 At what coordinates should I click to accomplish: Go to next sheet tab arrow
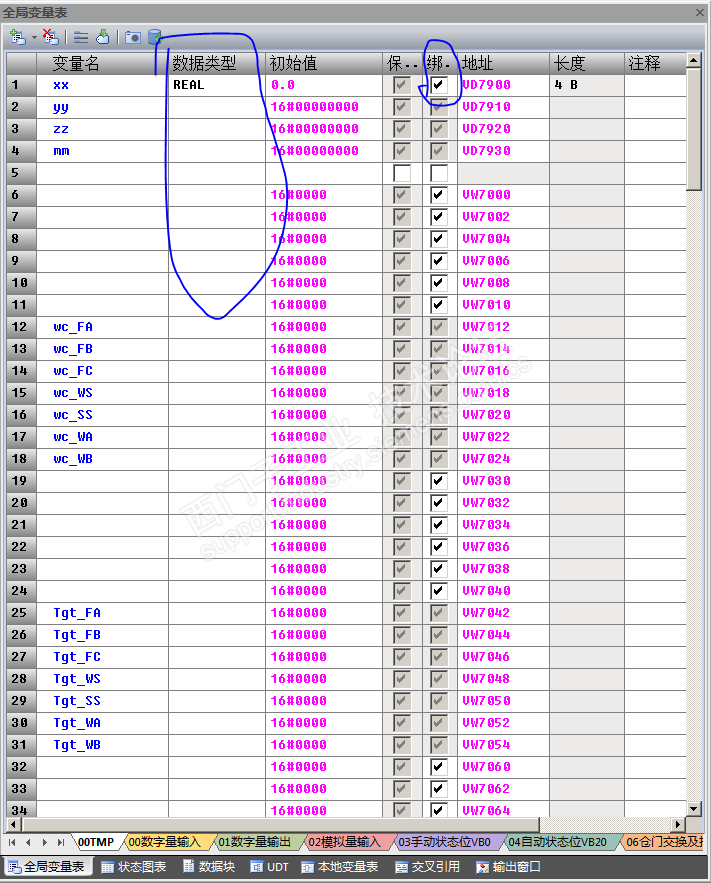point(44,842)
